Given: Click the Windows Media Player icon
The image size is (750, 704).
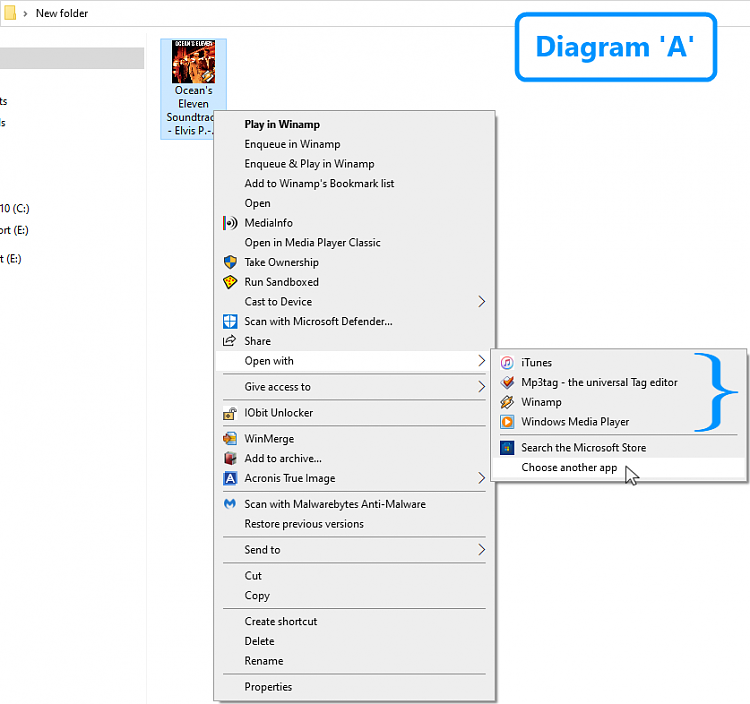Looking at the screenshot, I should pyautogui.click(x=507, y=422).
